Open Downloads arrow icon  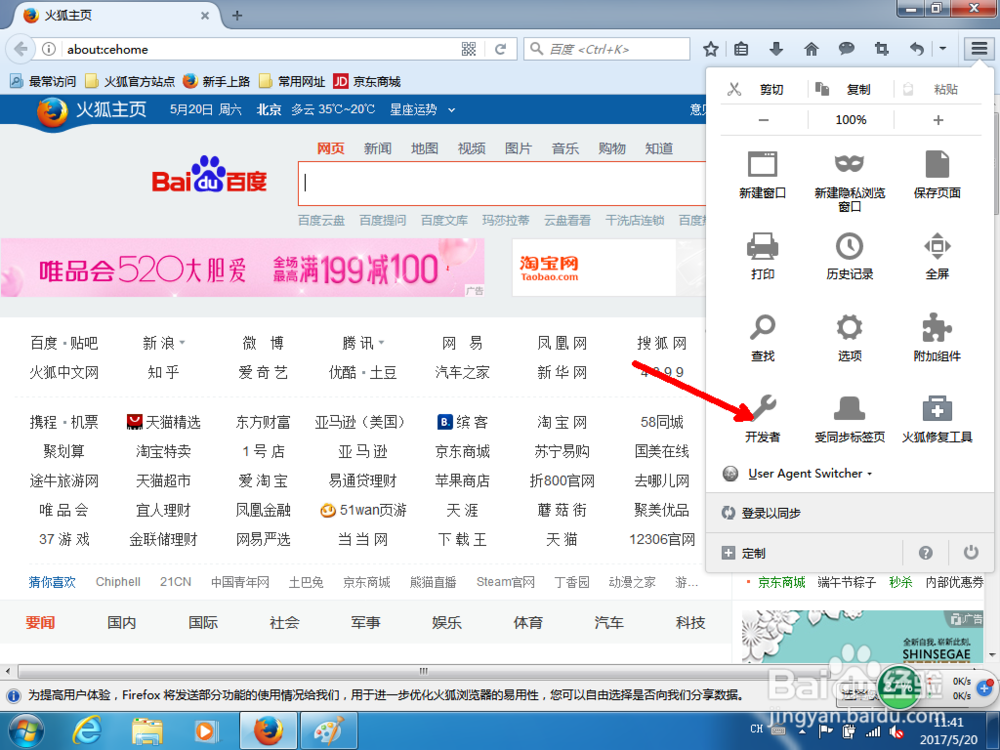point(776,48)
